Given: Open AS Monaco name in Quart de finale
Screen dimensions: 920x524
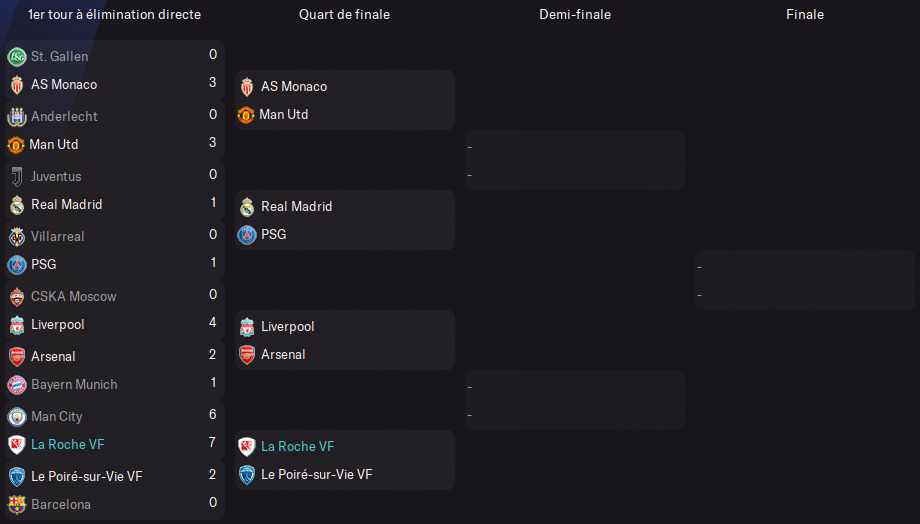Looking at the screenshot, I should [x=294, y=87].
